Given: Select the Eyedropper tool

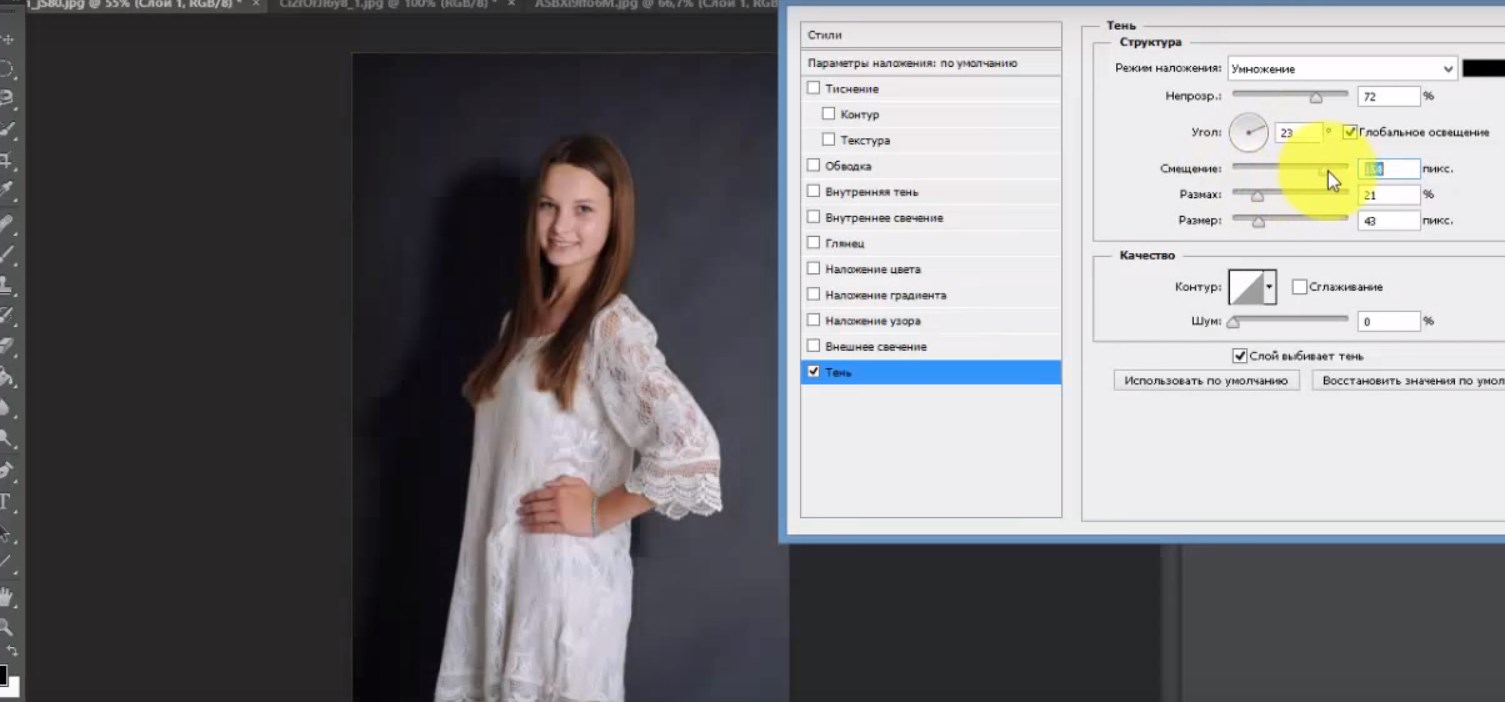Looking at the screenshot, I should point(6,189).
